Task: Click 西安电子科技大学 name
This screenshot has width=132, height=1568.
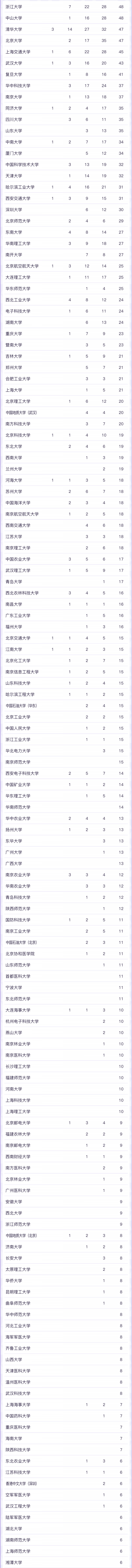Action: [x=22, y=773]
